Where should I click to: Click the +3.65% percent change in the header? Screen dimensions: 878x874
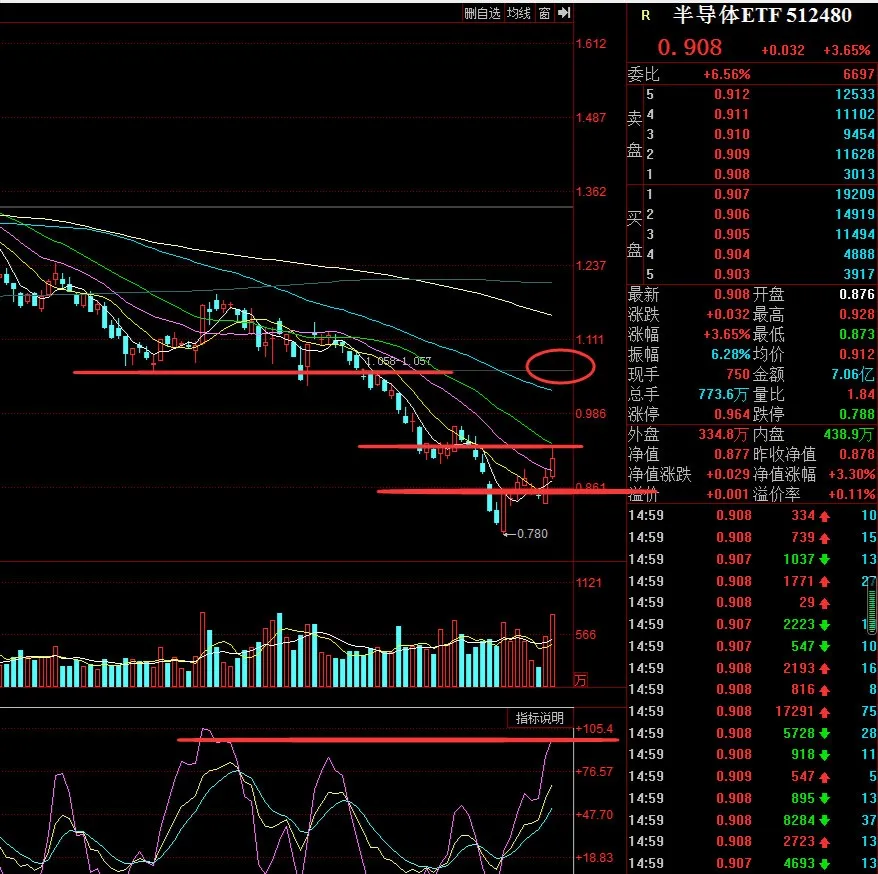847,50
